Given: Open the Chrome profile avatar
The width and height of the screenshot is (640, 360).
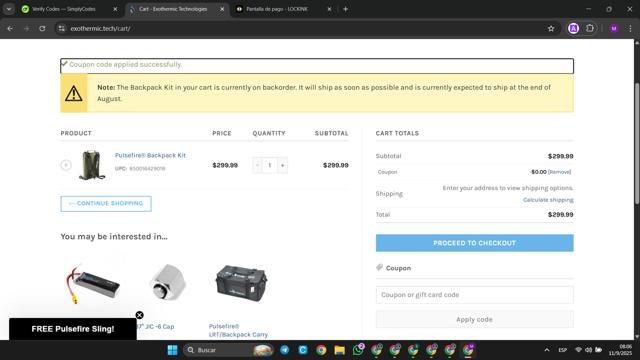Looking at the screenshot, I should (613, 29).
